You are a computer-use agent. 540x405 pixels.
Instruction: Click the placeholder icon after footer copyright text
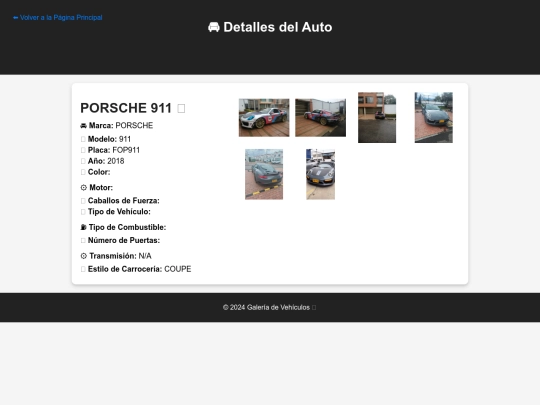pos(314,308)
